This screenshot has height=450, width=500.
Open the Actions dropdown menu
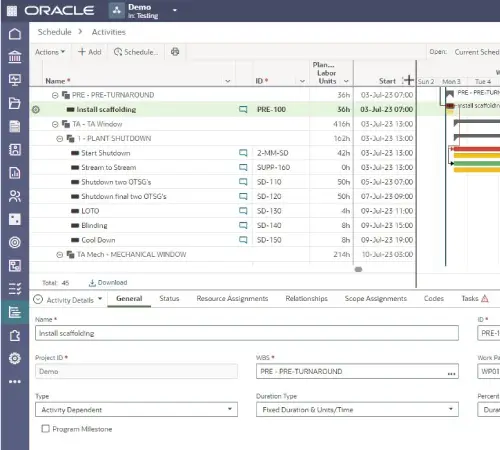point(50,52)
